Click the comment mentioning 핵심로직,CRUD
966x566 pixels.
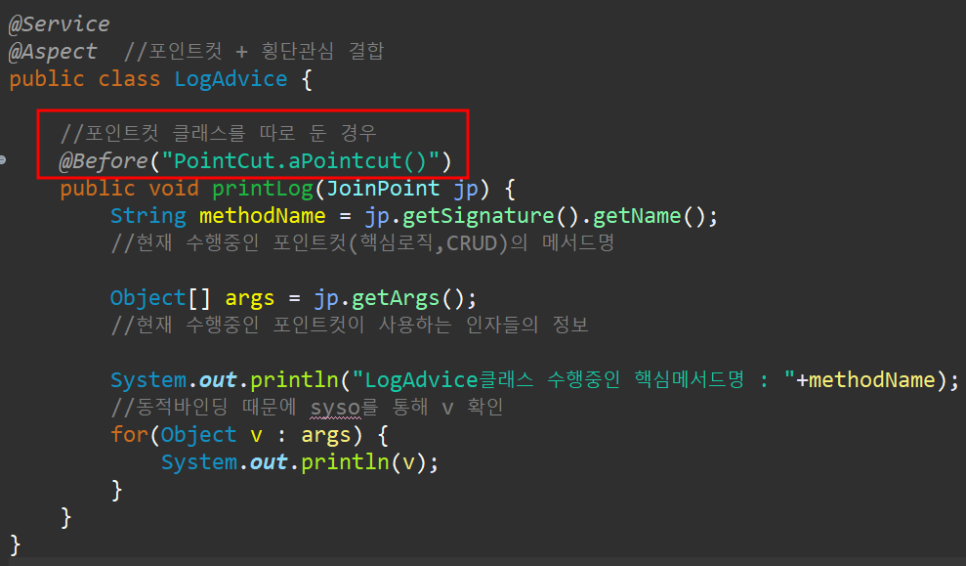click(x=363, y=243)
